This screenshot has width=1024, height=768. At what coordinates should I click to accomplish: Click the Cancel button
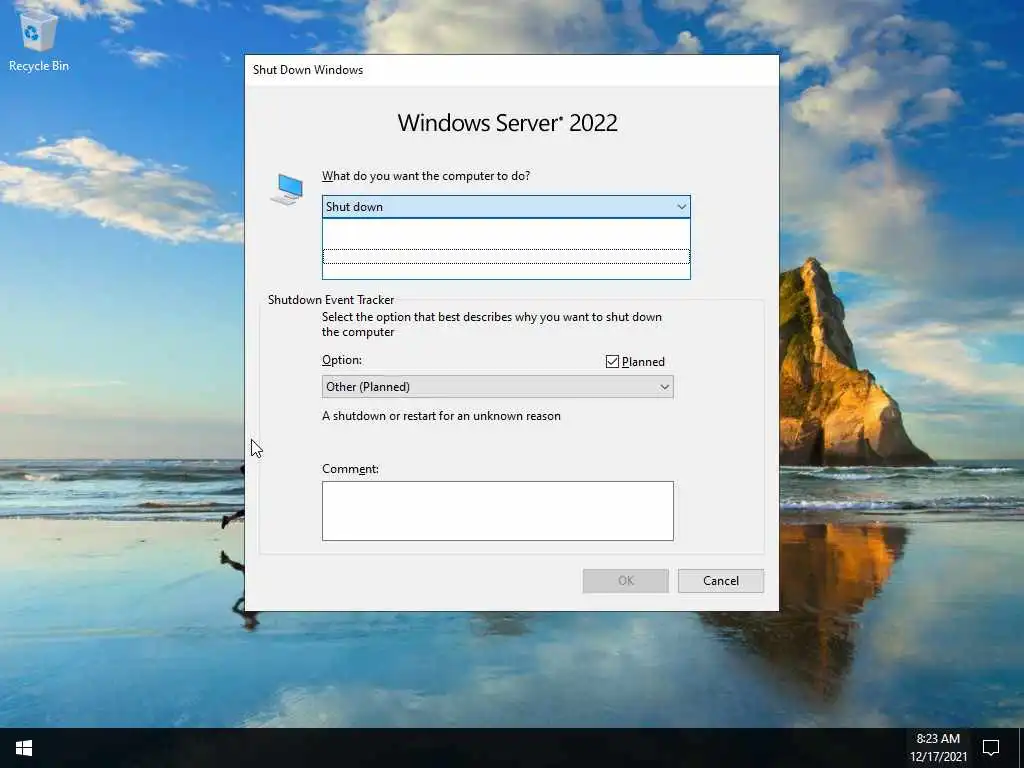click(721, 581)
